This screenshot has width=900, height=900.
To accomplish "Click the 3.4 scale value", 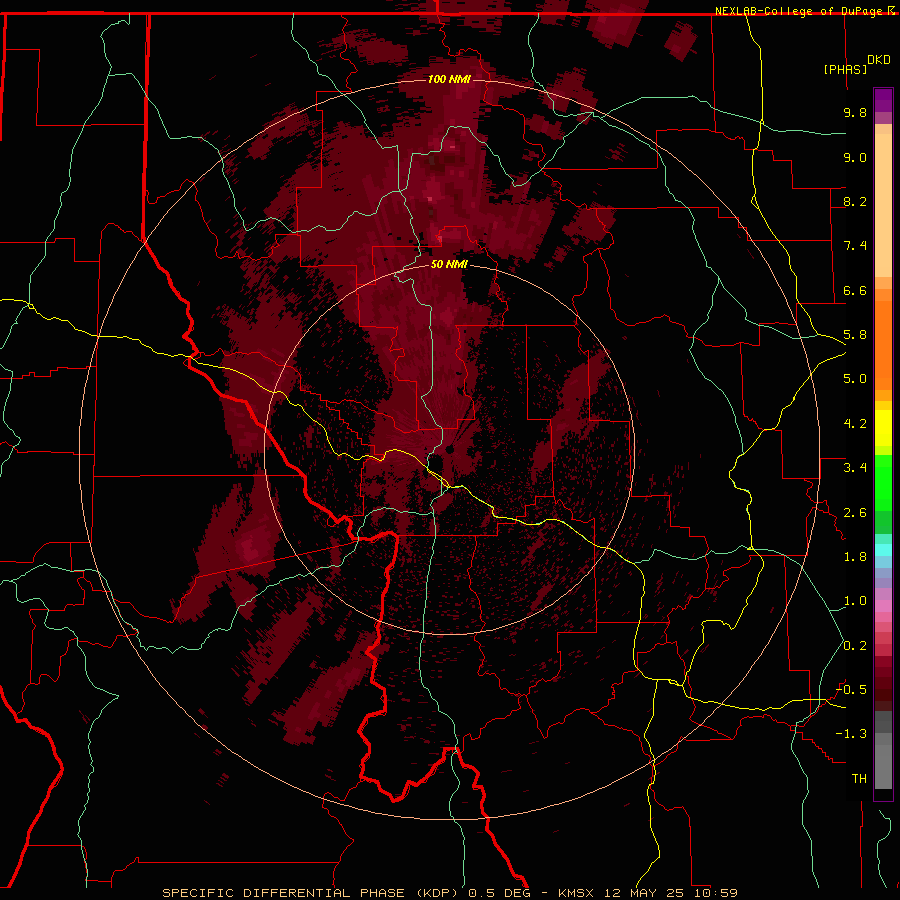I will click(855, 468).
